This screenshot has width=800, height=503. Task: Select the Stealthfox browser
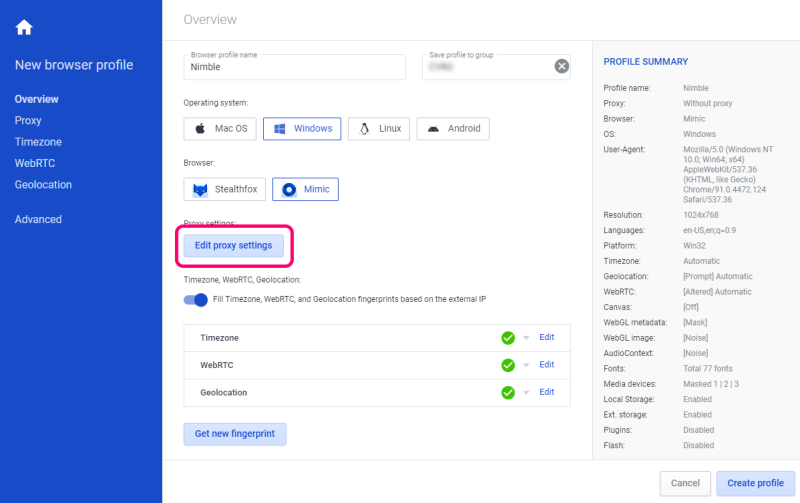[223, 190]
